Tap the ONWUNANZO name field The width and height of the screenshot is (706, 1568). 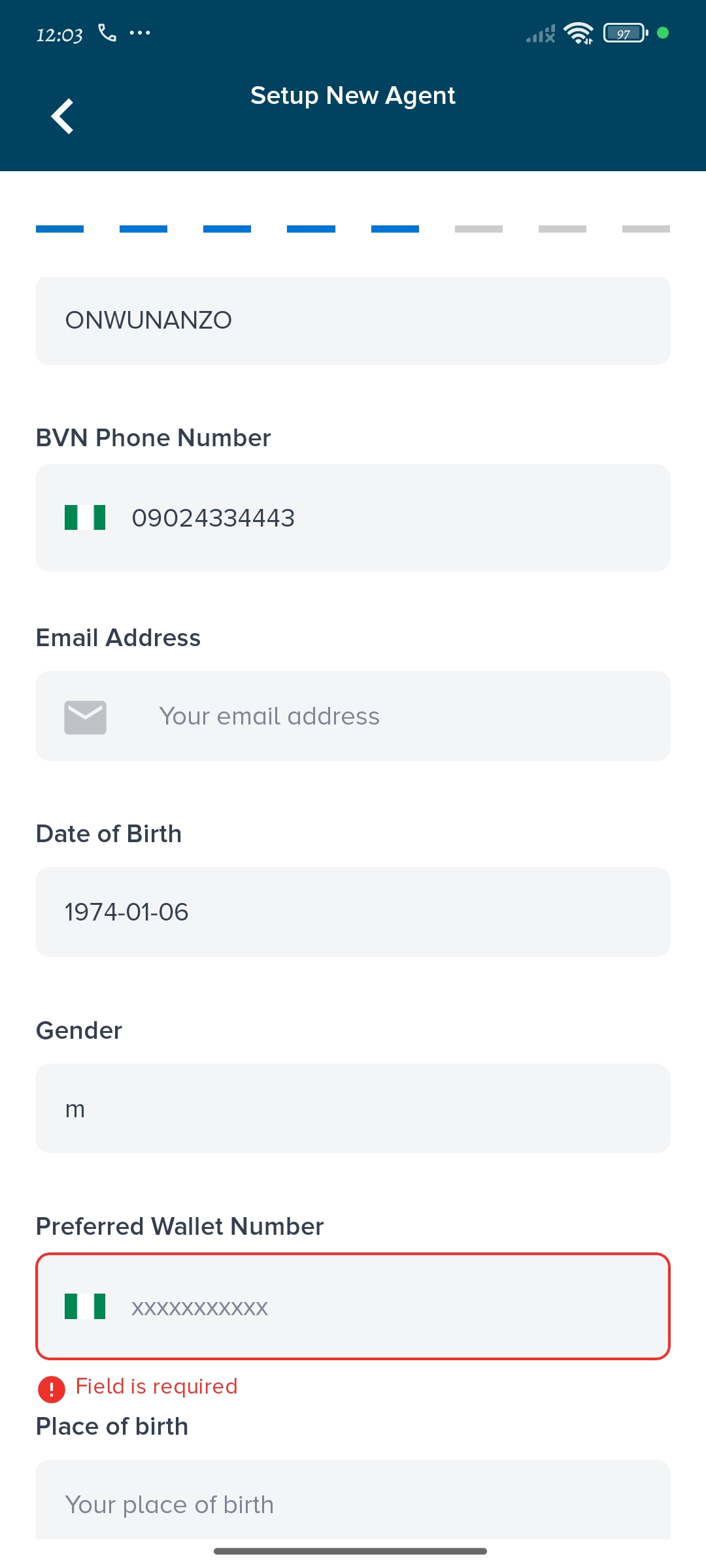[353, 321]
